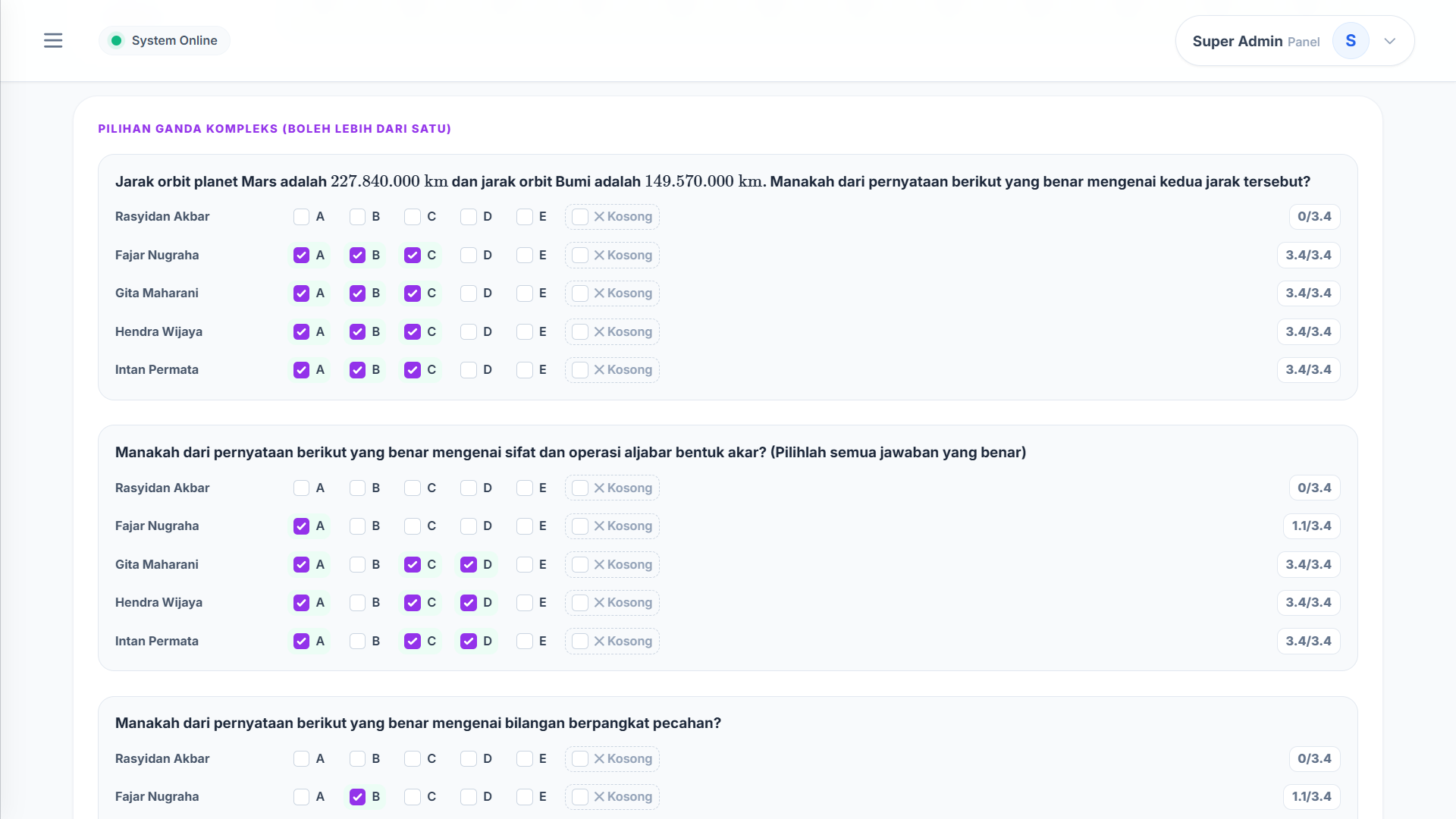Click the S user avatar

tap(1351, 41)
